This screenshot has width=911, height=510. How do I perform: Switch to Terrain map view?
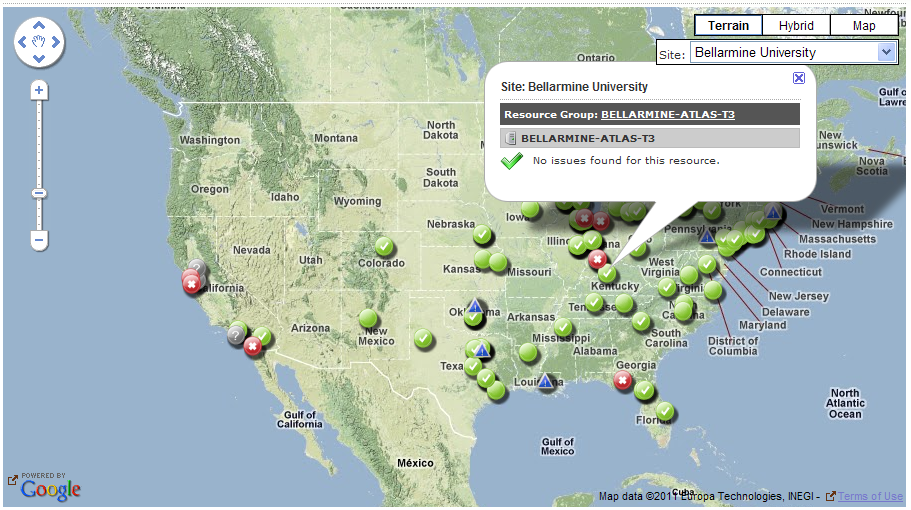tap(728, 26)
